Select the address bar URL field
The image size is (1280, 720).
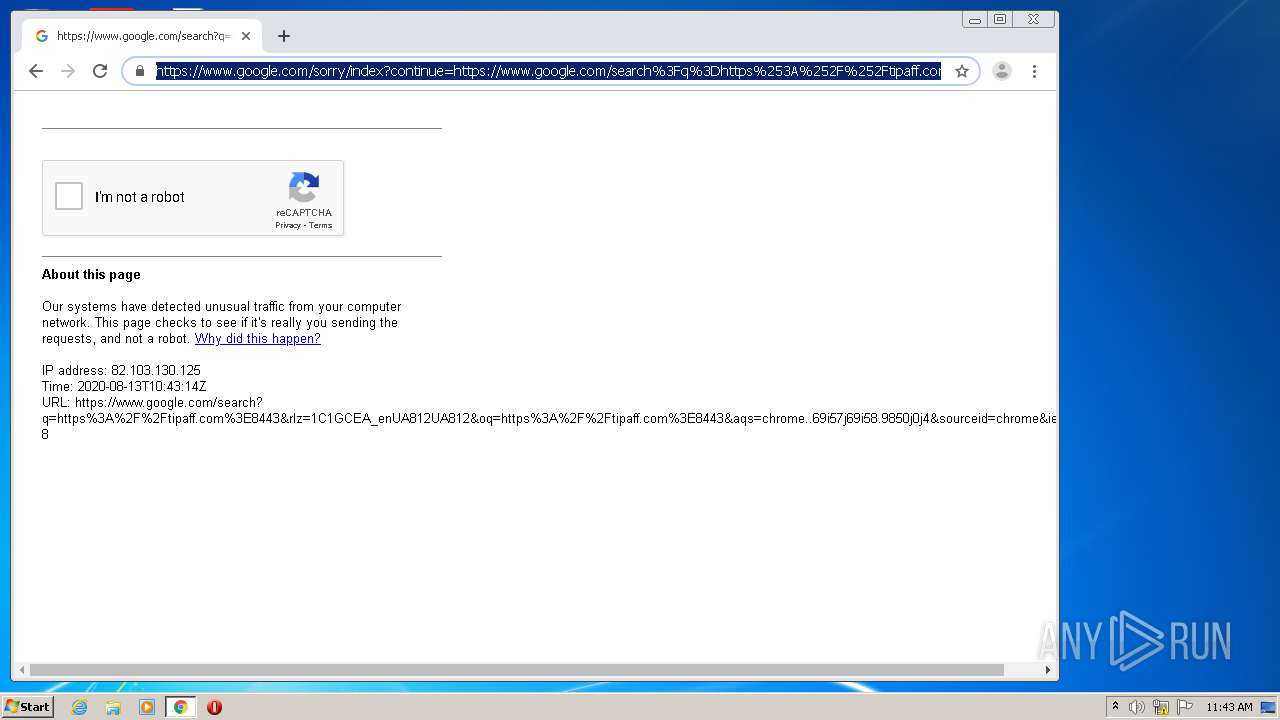tap(548, 71)
